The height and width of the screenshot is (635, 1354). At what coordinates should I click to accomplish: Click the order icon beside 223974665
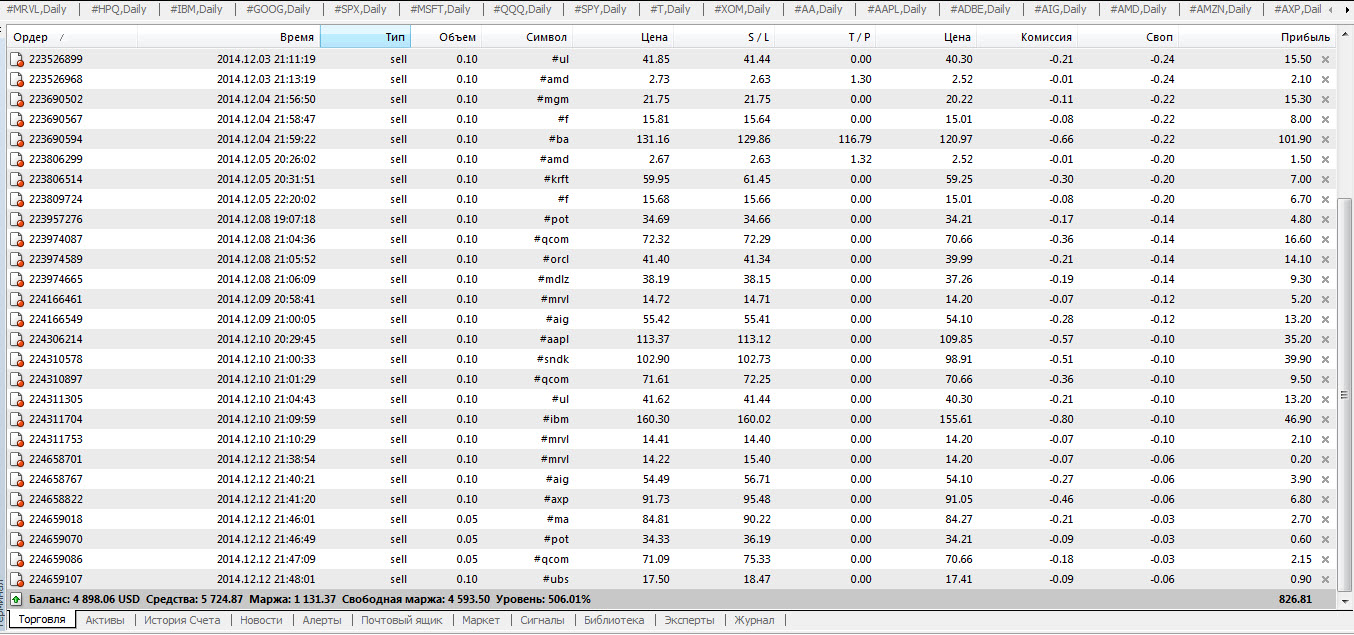(x=16, y=279)
